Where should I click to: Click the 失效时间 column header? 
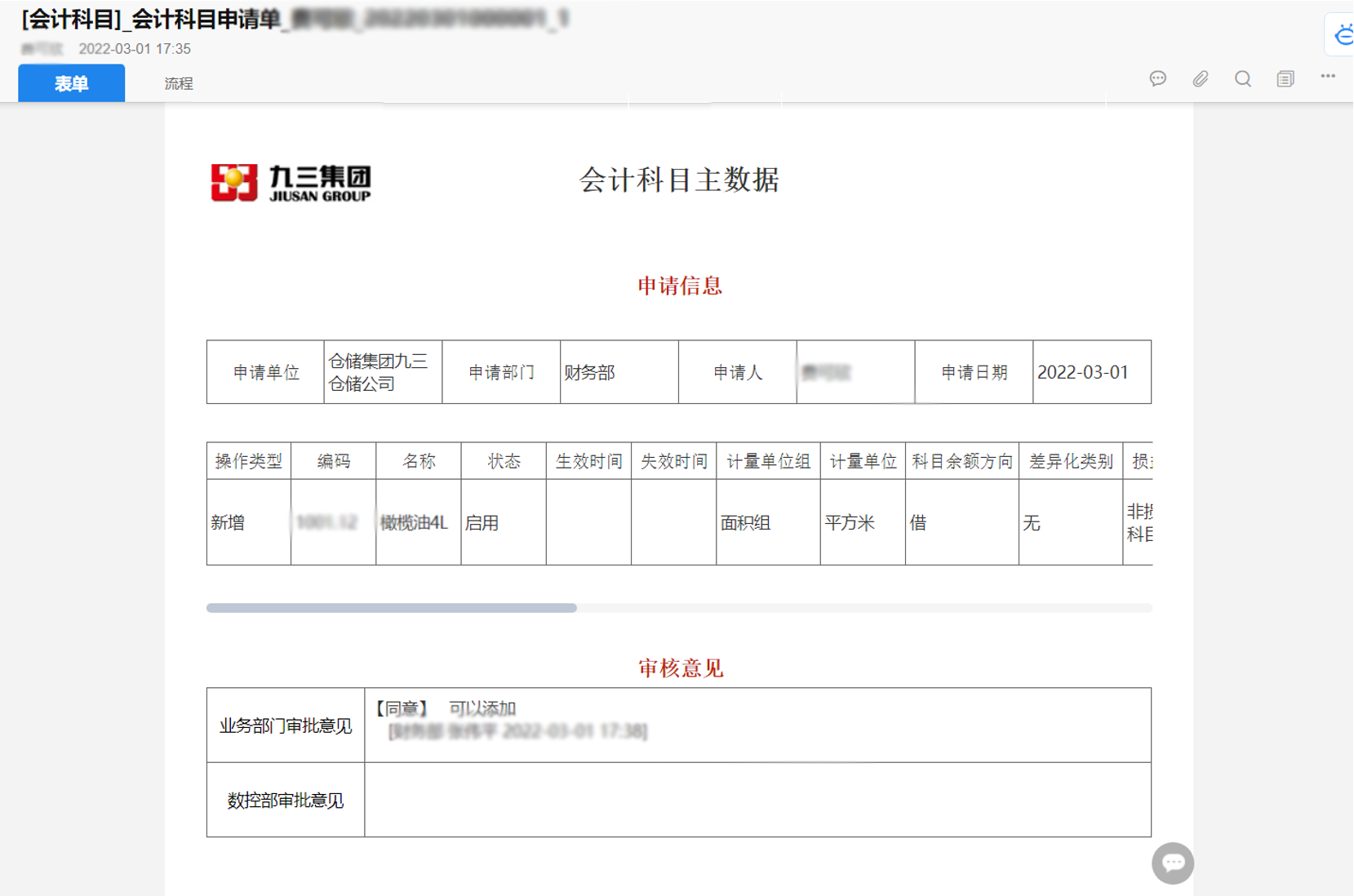673,461
